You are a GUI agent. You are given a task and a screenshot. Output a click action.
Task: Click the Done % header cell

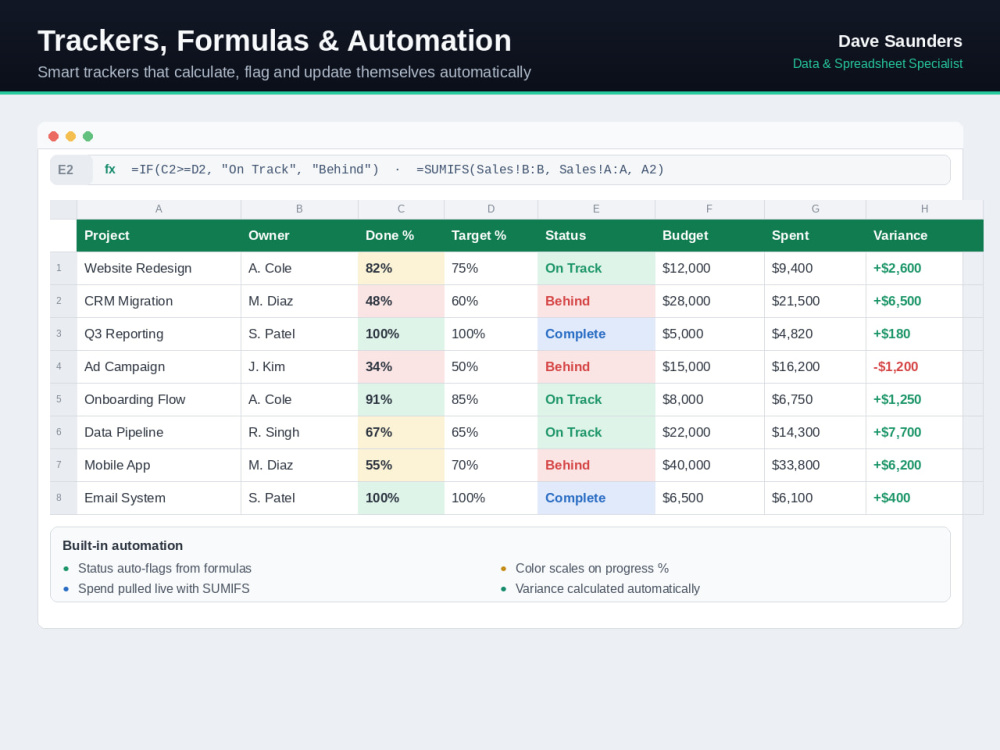[x=401, y=235]
